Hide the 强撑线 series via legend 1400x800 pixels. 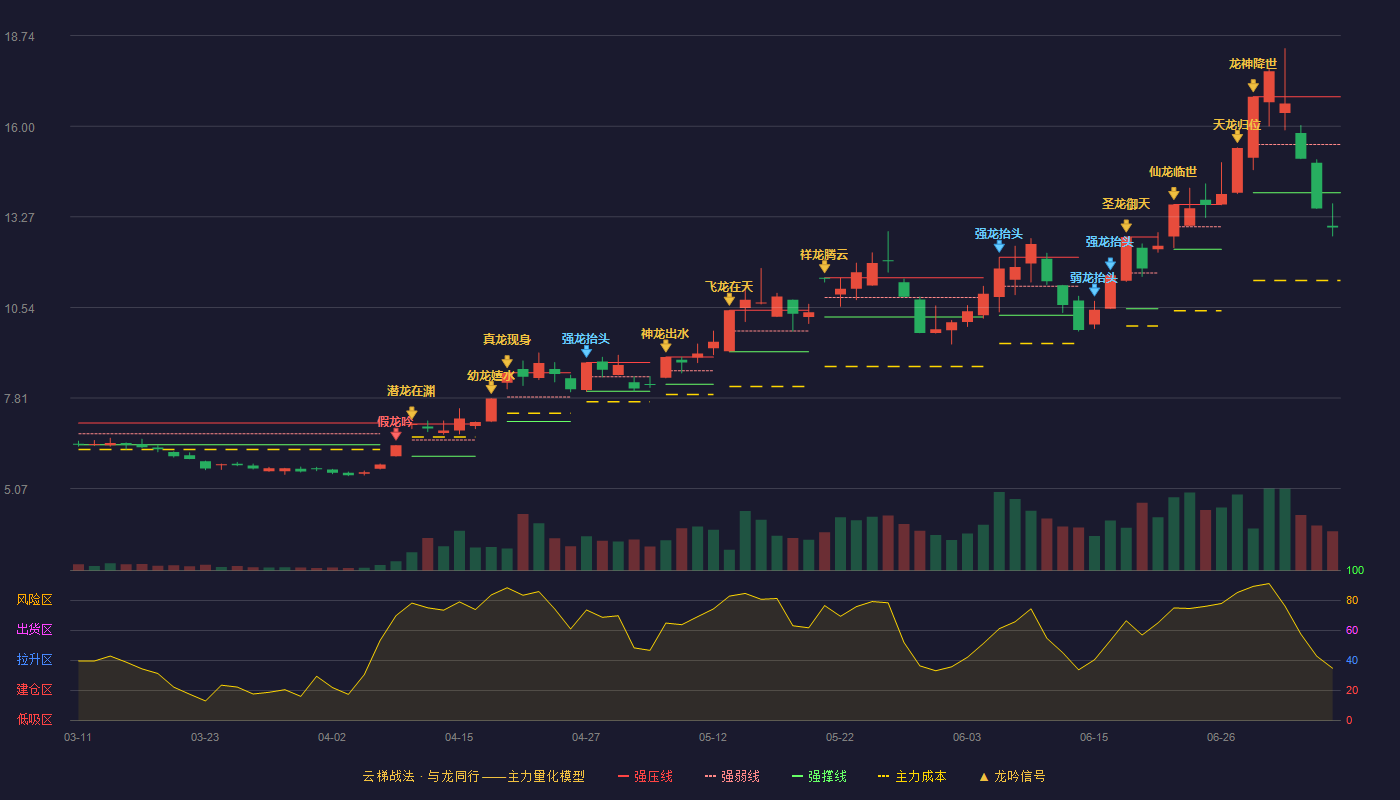pyautogui.click(x=819, y=776)
